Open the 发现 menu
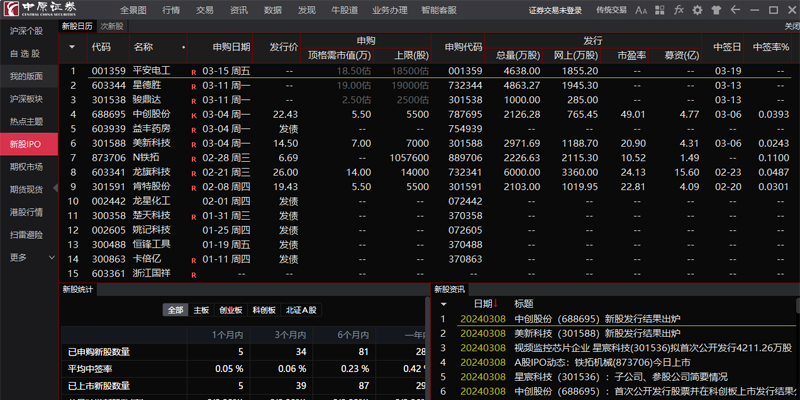 307,10
